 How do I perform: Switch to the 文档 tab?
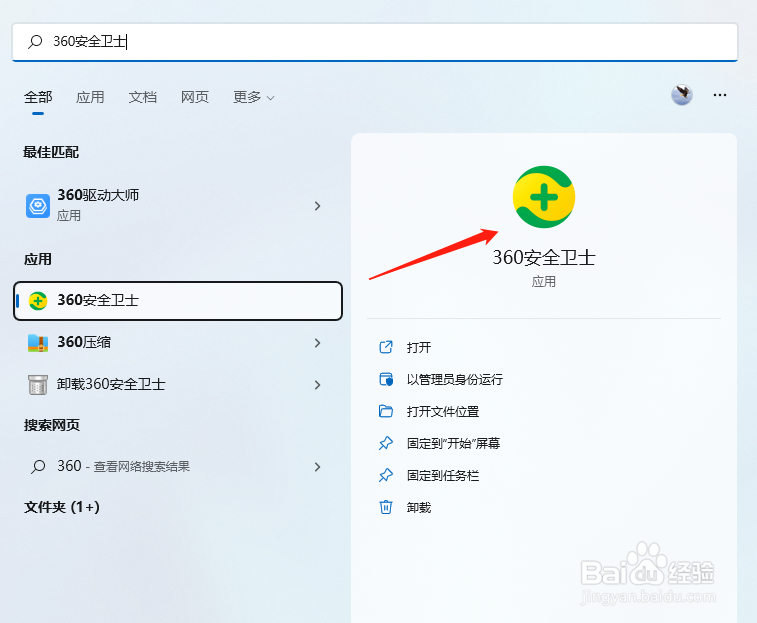pos(142,97)
